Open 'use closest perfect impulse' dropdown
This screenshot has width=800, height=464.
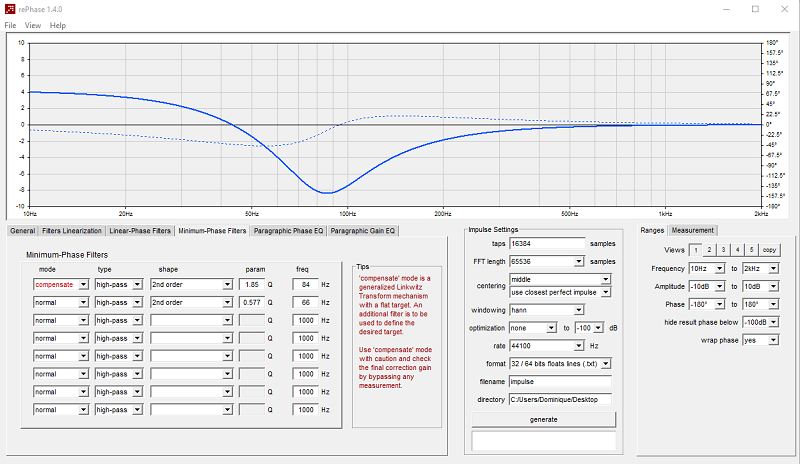coord(560,292)
